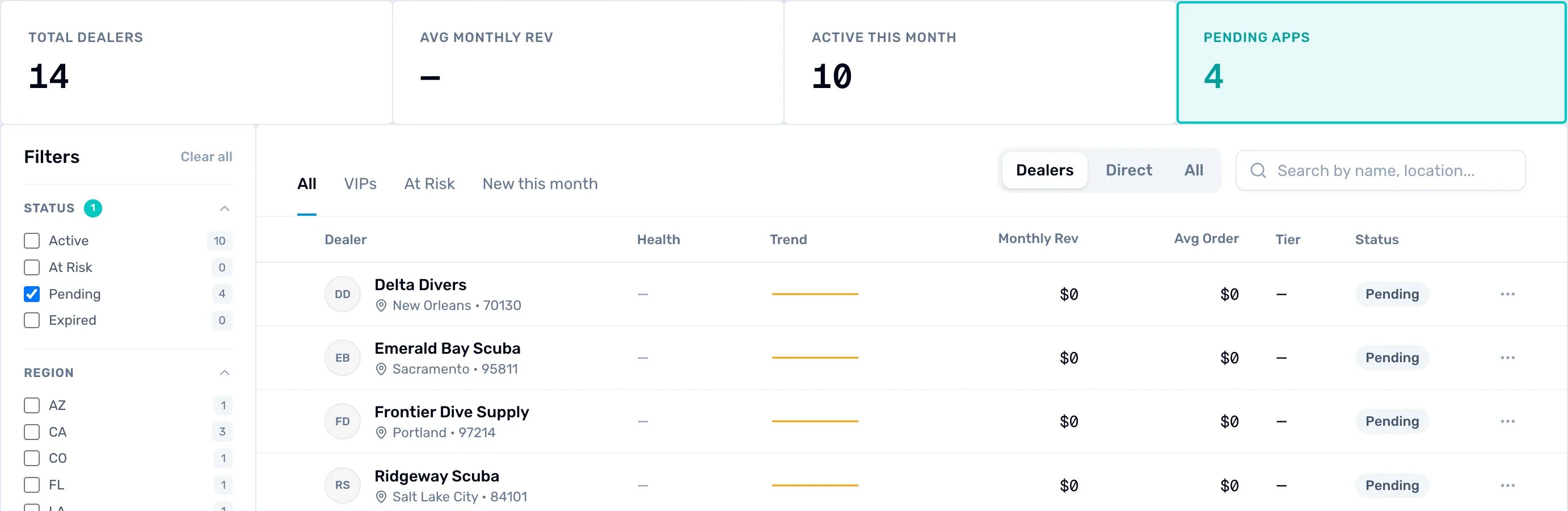1568x511 pixels.
Task: Click the location pin next to Sacramento
Action: click(381, 369)
